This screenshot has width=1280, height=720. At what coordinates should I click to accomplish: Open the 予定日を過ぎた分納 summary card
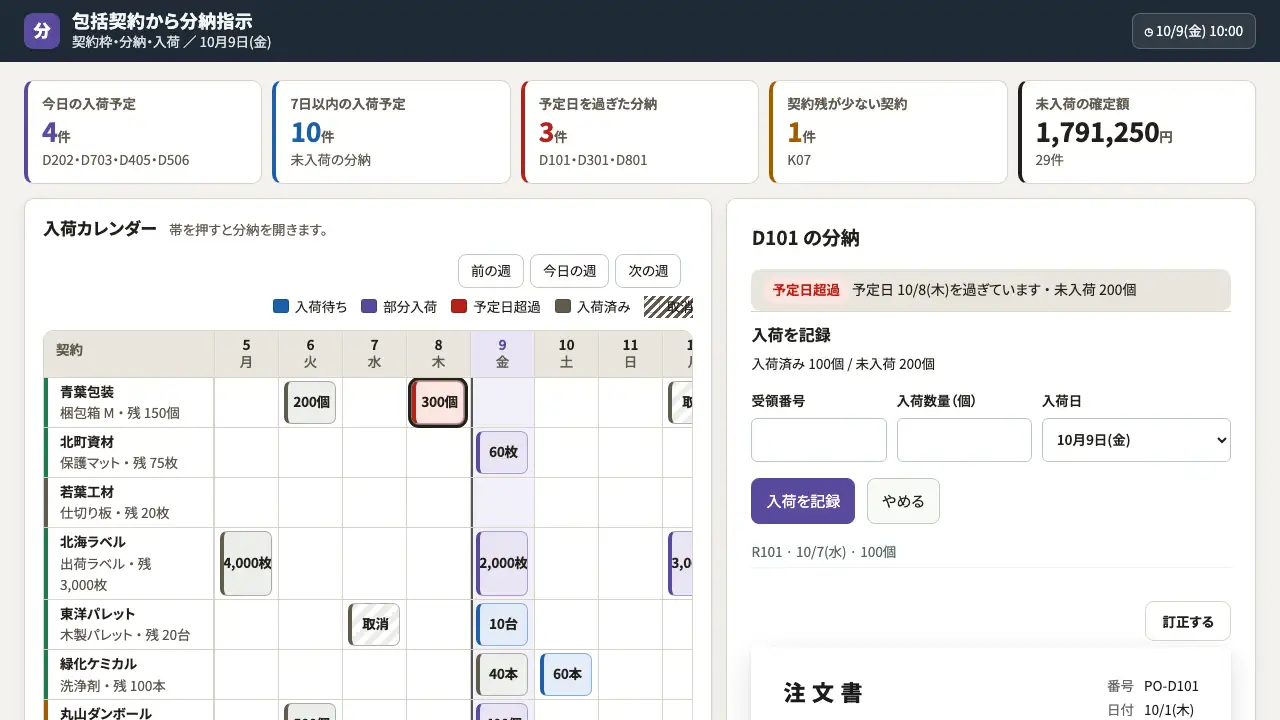(640, 132)
